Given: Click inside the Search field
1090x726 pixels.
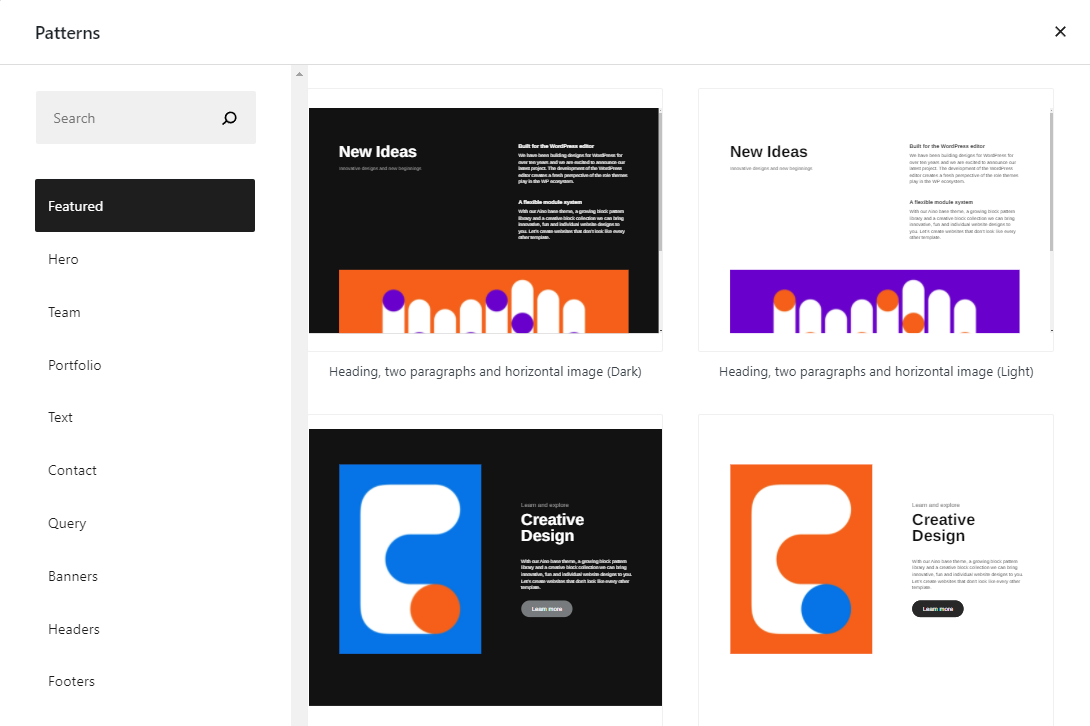Looking at the screenshot, I should pos(120,117).
